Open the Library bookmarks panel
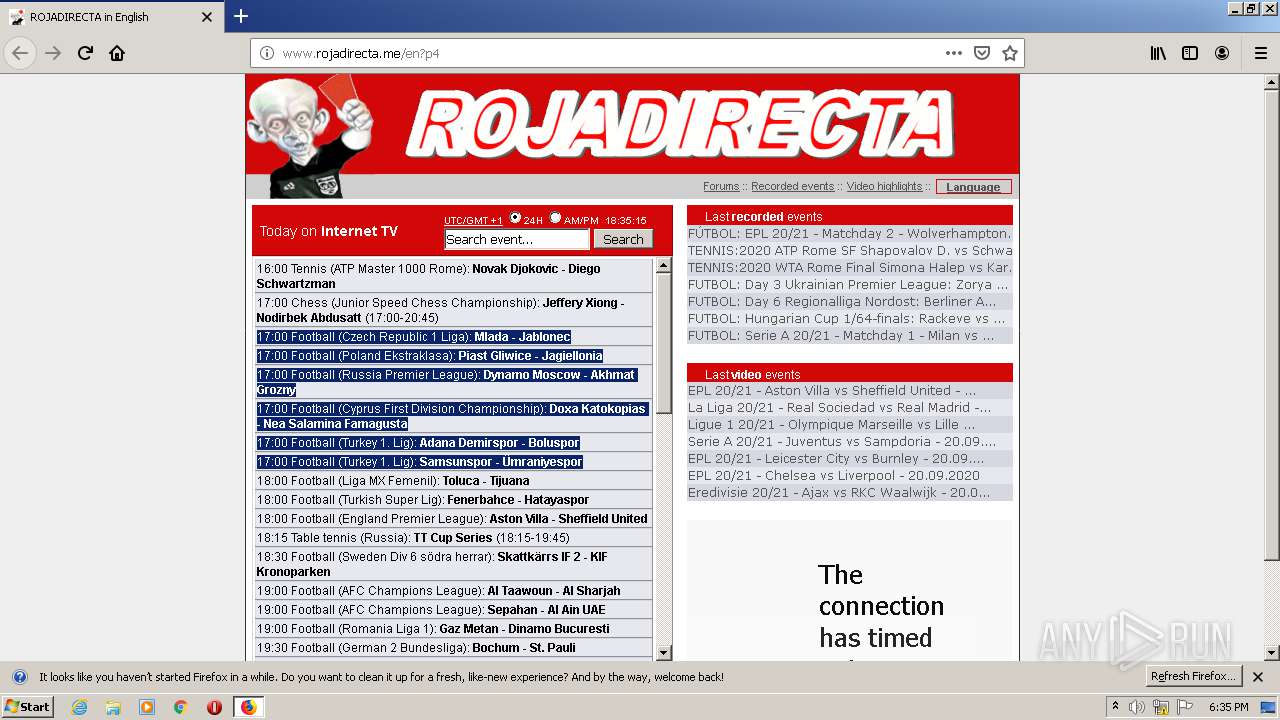The width and height of the screenshot is (1280, 720). tap(1158, 53)
